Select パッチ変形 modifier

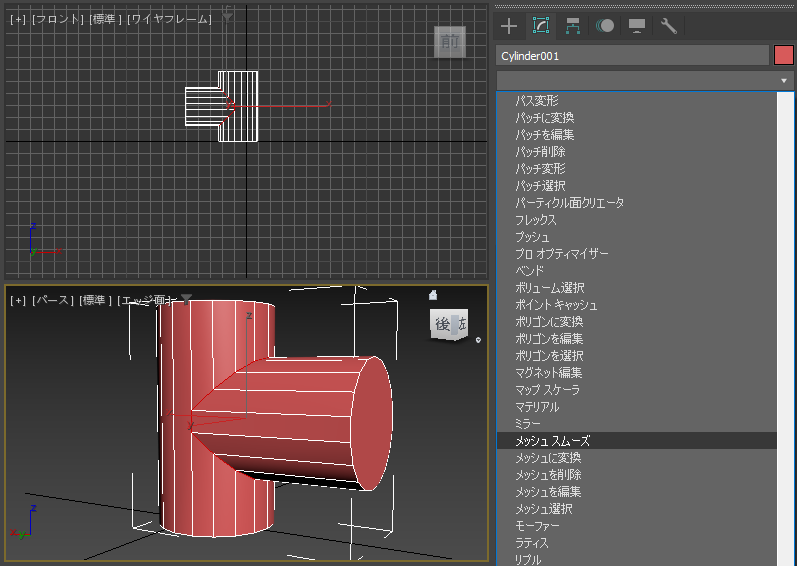[x=636, y=169]
